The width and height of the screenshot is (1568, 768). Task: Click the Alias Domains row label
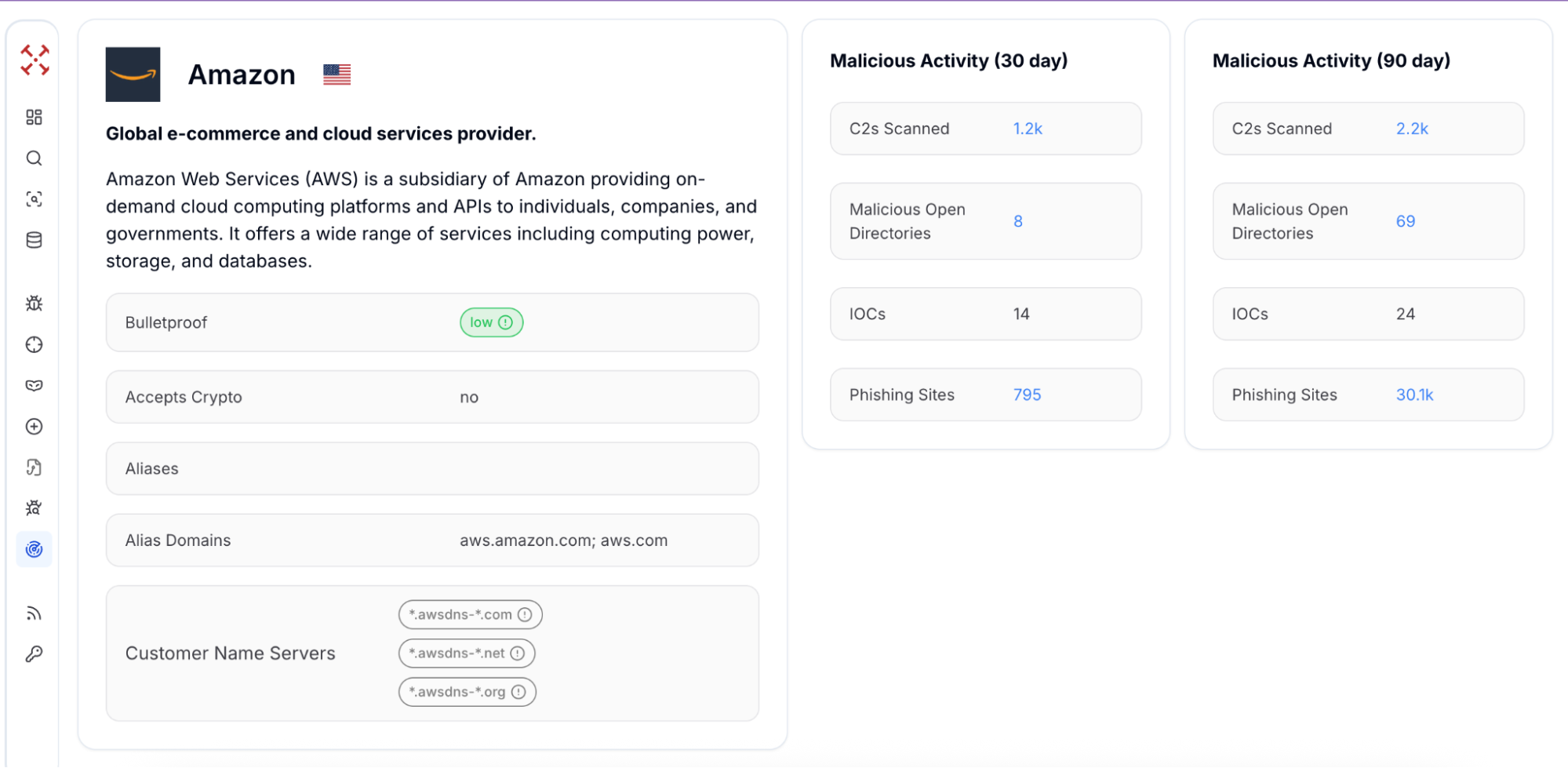coord(178,541)
